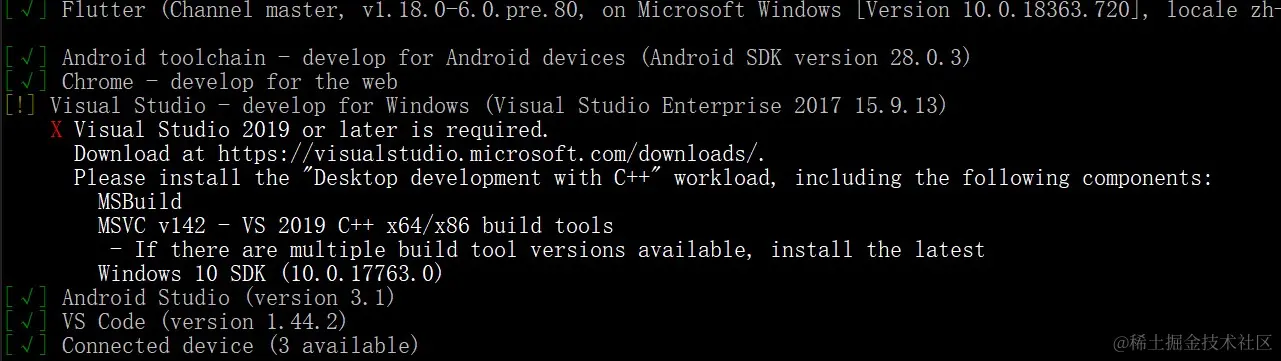The height and width of the screenshot is (361, 1281).
Task: Click the MSVC v142 build tools line
Action: tap(355, 226)
